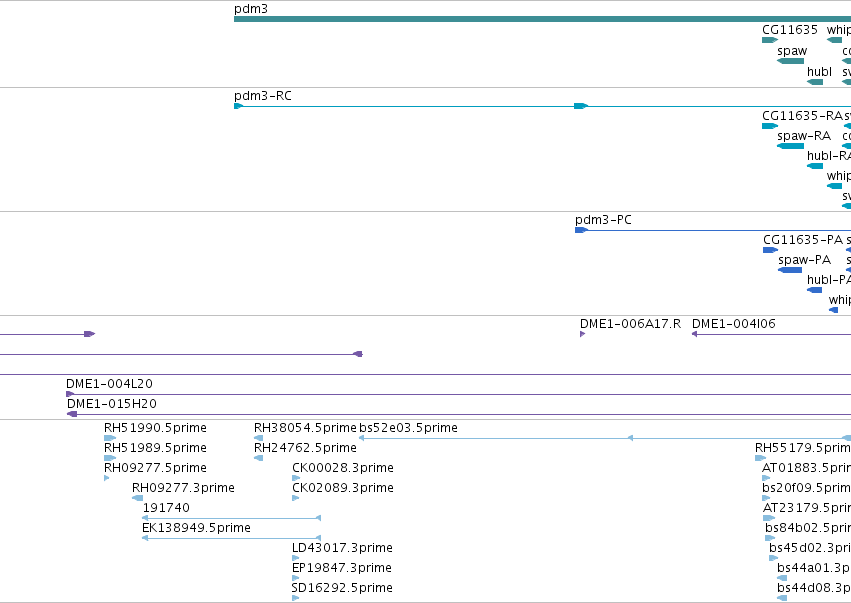
Task: Select the spaw gene glyph
Action: click(790, 61)
